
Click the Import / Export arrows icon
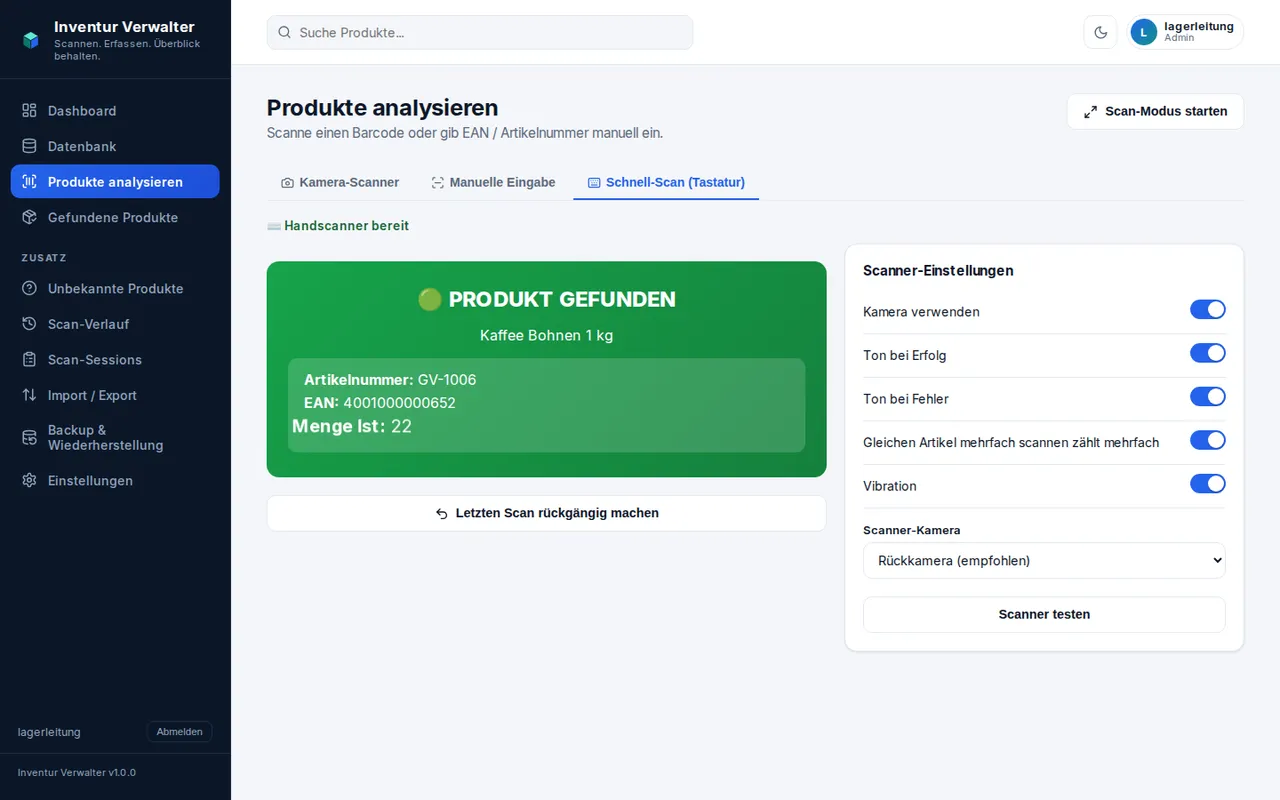(x=29, y=395)
